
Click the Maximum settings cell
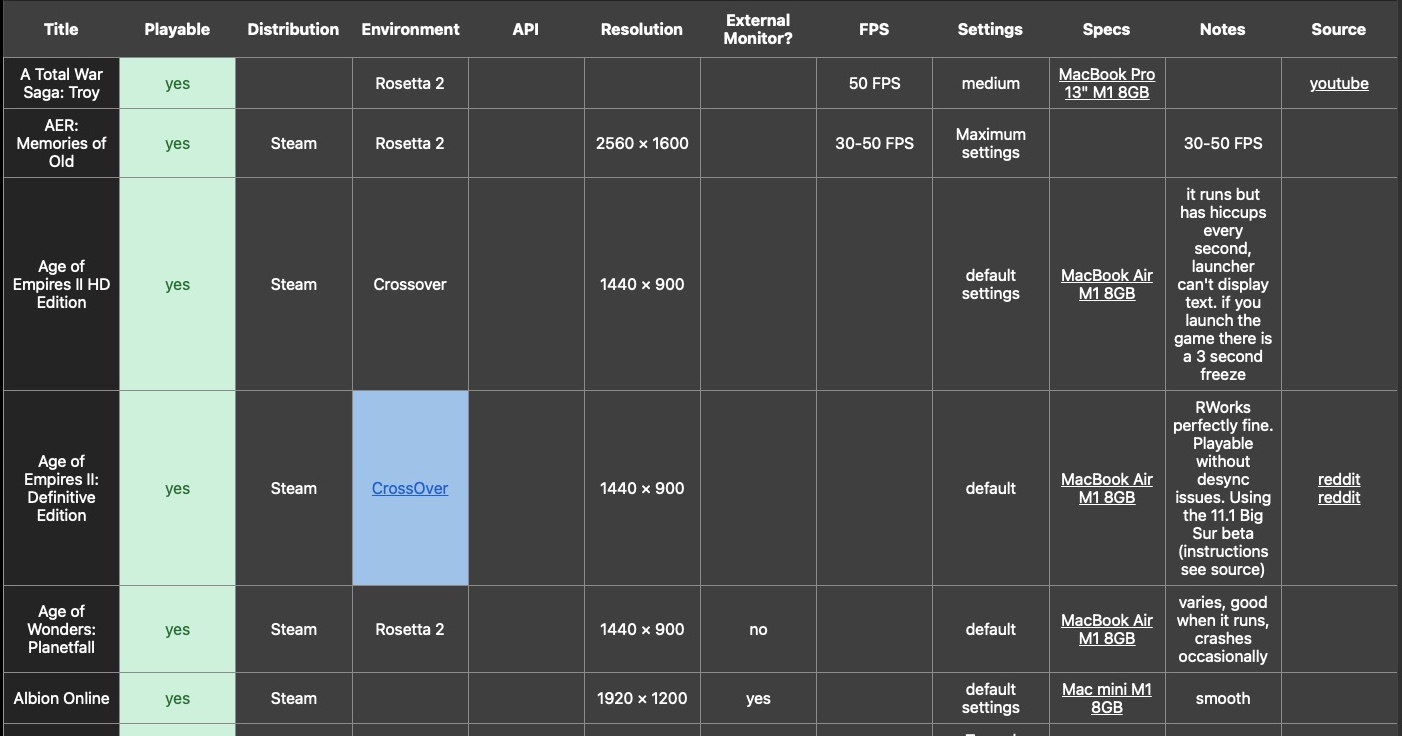click(x=990, y=143)
